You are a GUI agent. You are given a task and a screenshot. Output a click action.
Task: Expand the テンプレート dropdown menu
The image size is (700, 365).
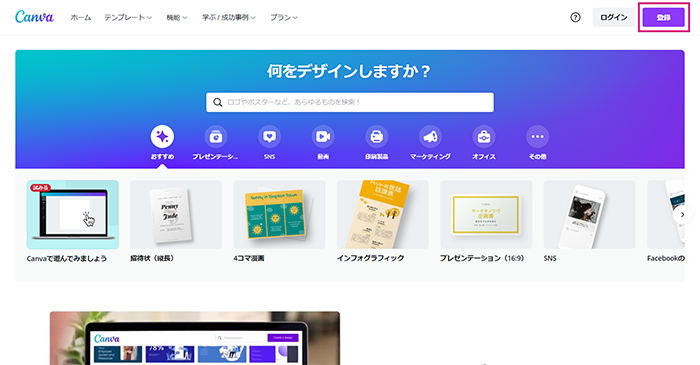coord(128,17)
